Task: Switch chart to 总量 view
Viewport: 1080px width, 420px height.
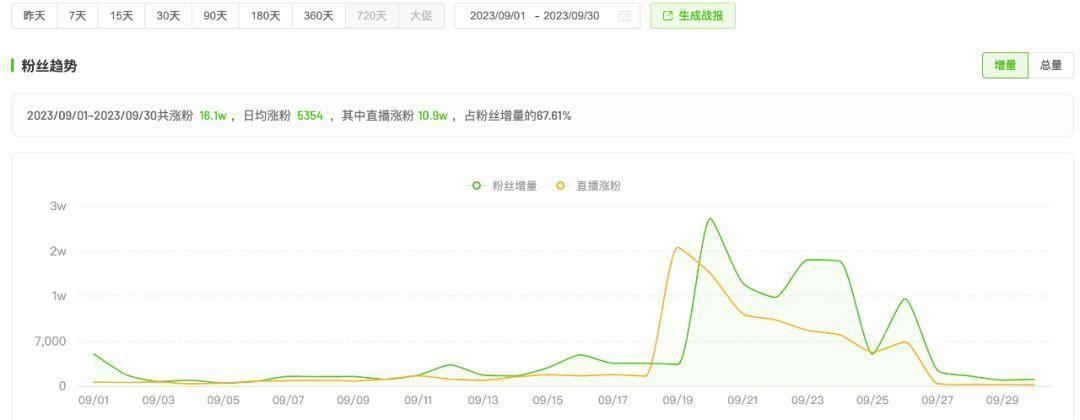Action: [1050, 65]
